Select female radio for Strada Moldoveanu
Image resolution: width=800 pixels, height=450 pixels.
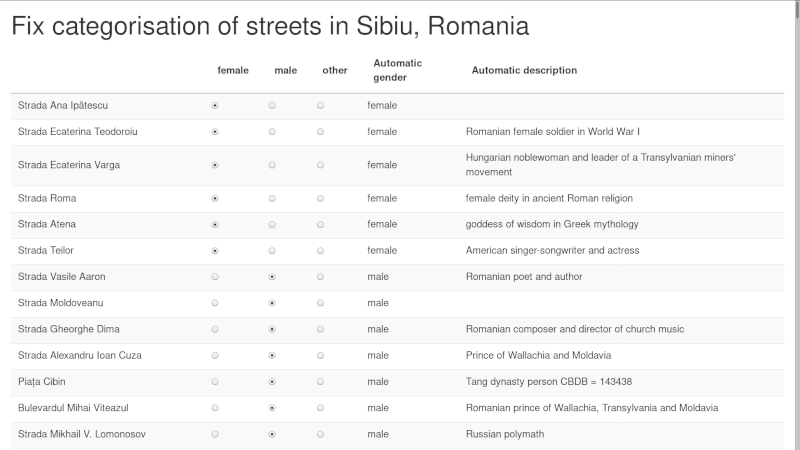(x=215, y=303)
